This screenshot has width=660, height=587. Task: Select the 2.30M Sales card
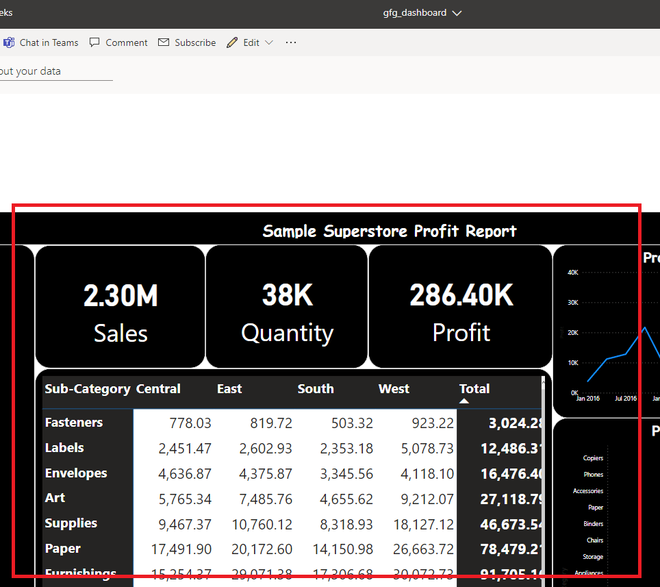[x=120, y=308]
